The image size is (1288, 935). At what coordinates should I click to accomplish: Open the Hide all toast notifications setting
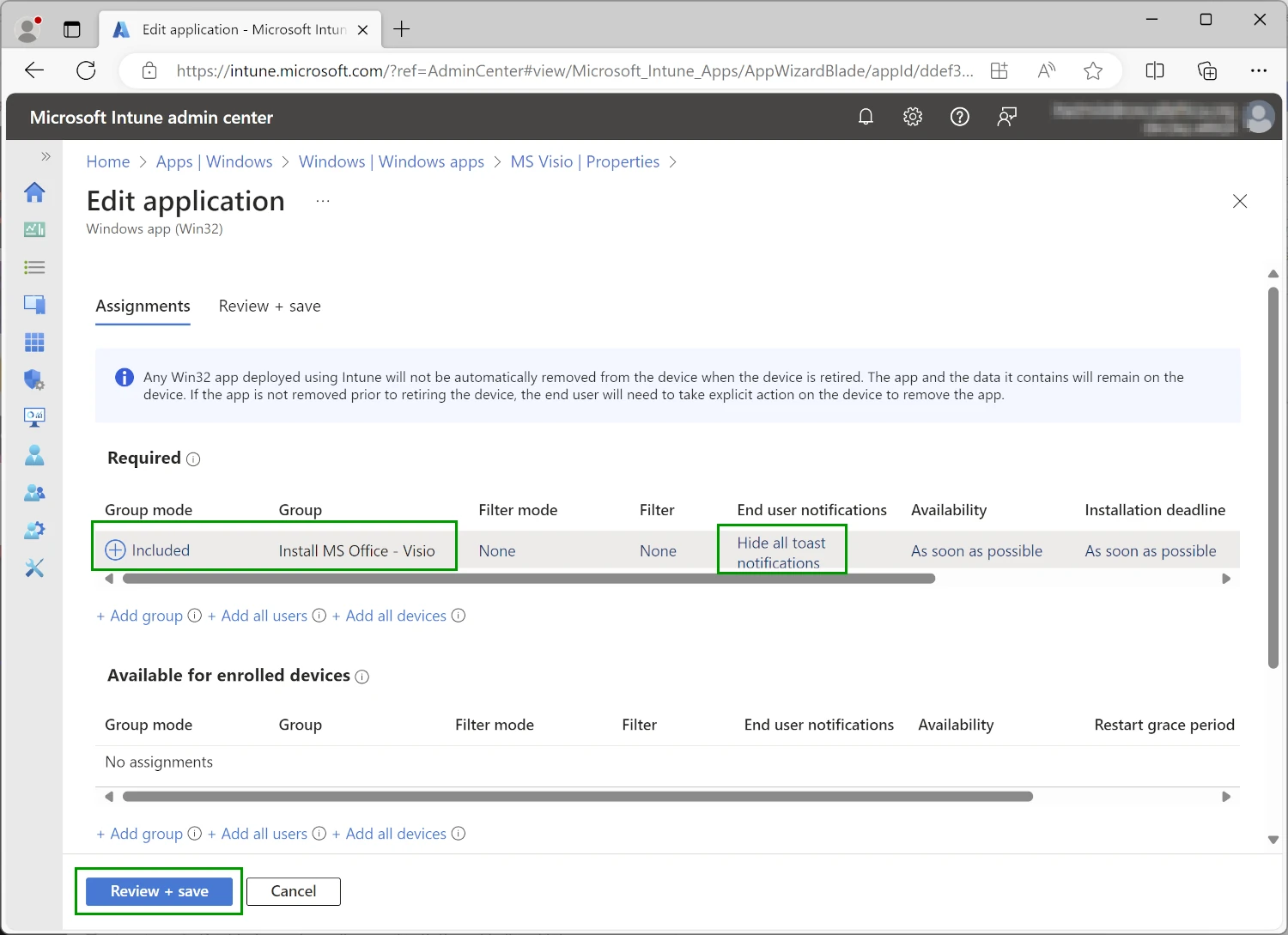tap(781, 553)
